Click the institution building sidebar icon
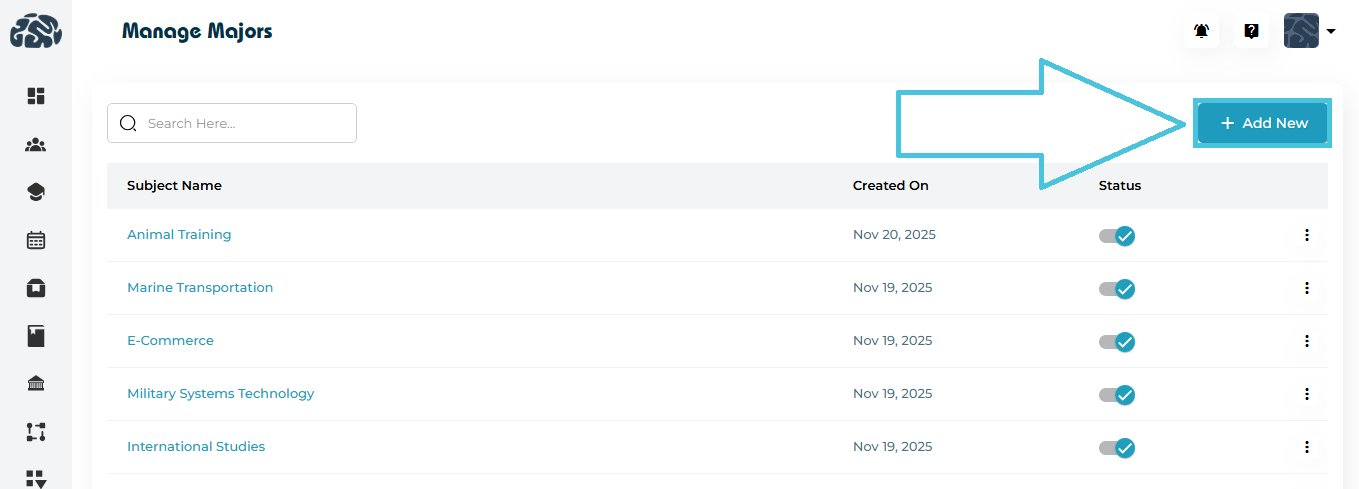The height and width of the screenshot is (489, 1359). pos(36,384)
